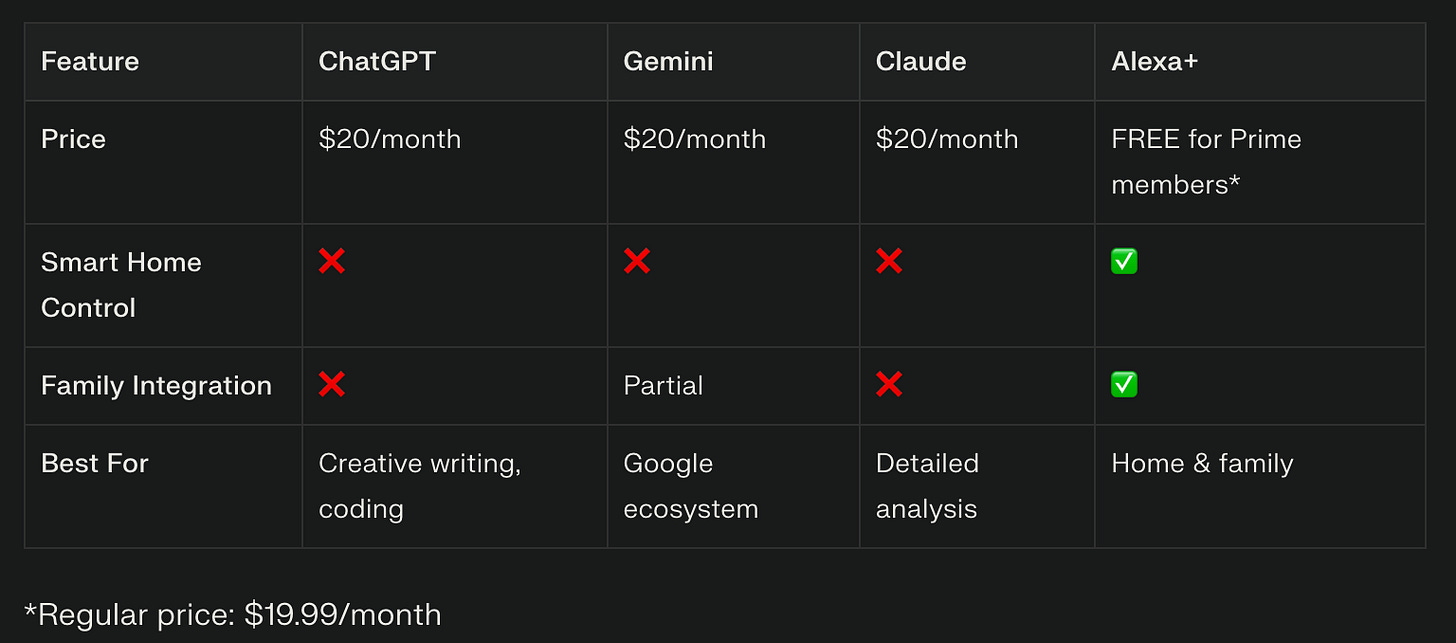Click the red X under Claude Smart Home Control

point(889,262)
